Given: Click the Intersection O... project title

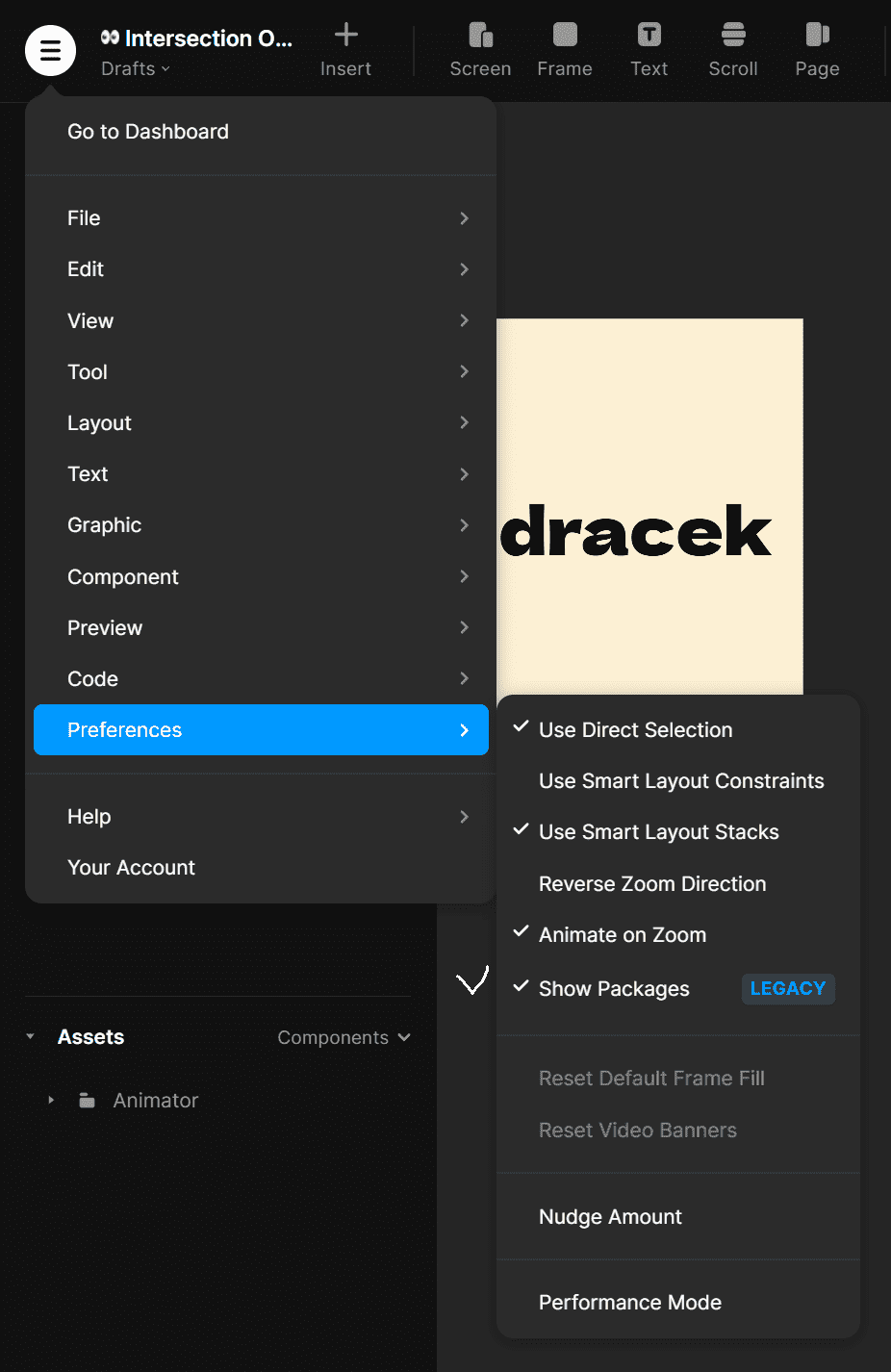Looking at the screenshot, I should tap(196, 38).
